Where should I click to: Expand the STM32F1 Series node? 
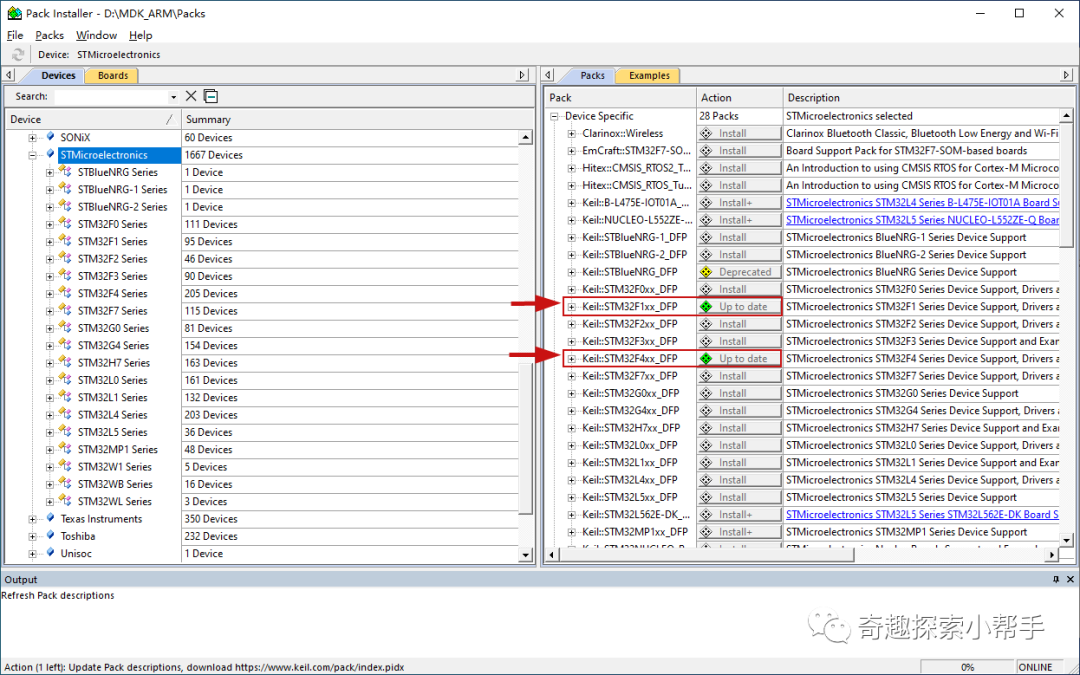pyautogui.click(x=50, y=242)
